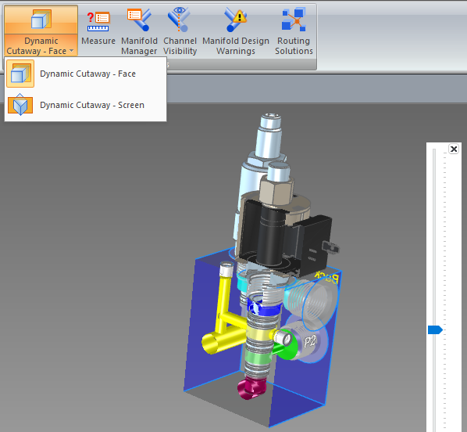Open the Manifold Manager
The width and height of the screenshot is (467, 432).
pyautogui.click(x=139, y=32)
